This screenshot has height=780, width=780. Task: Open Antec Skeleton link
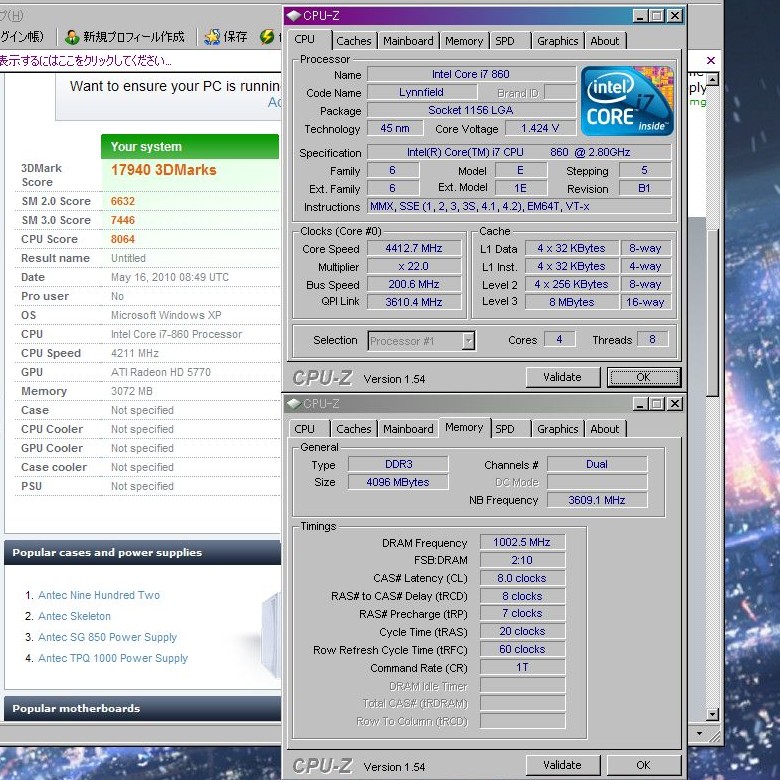tap(75, 616)
